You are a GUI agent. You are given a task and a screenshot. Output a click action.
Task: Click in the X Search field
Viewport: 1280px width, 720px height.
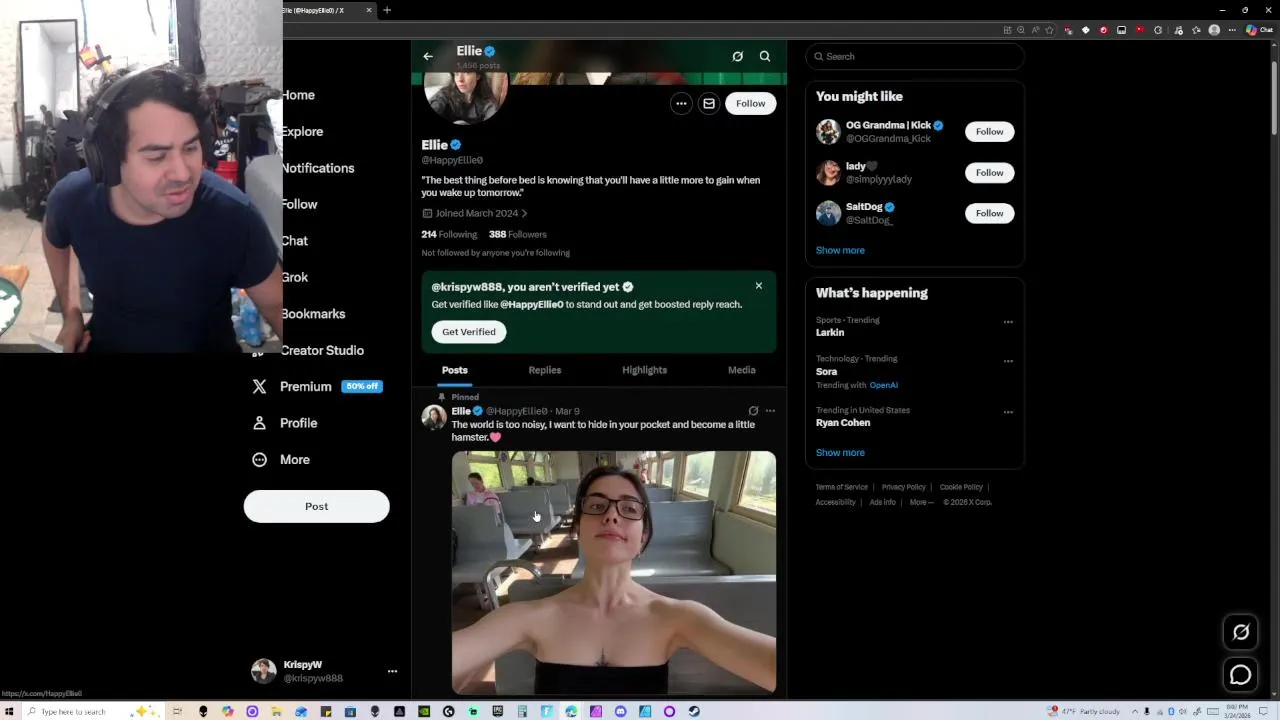coord(915,57)
